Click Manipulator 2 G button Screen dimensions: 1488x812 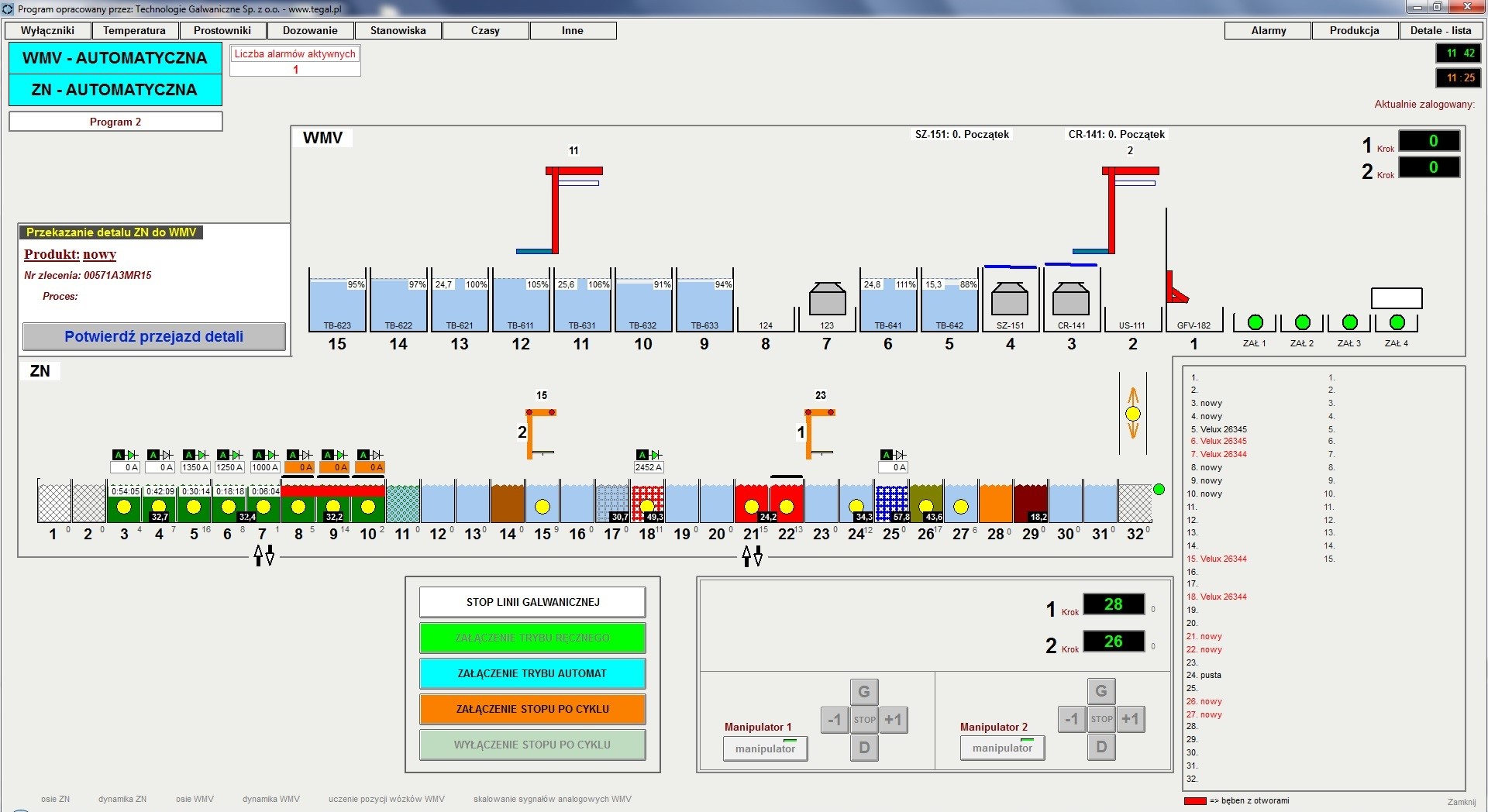(1101, 690)
